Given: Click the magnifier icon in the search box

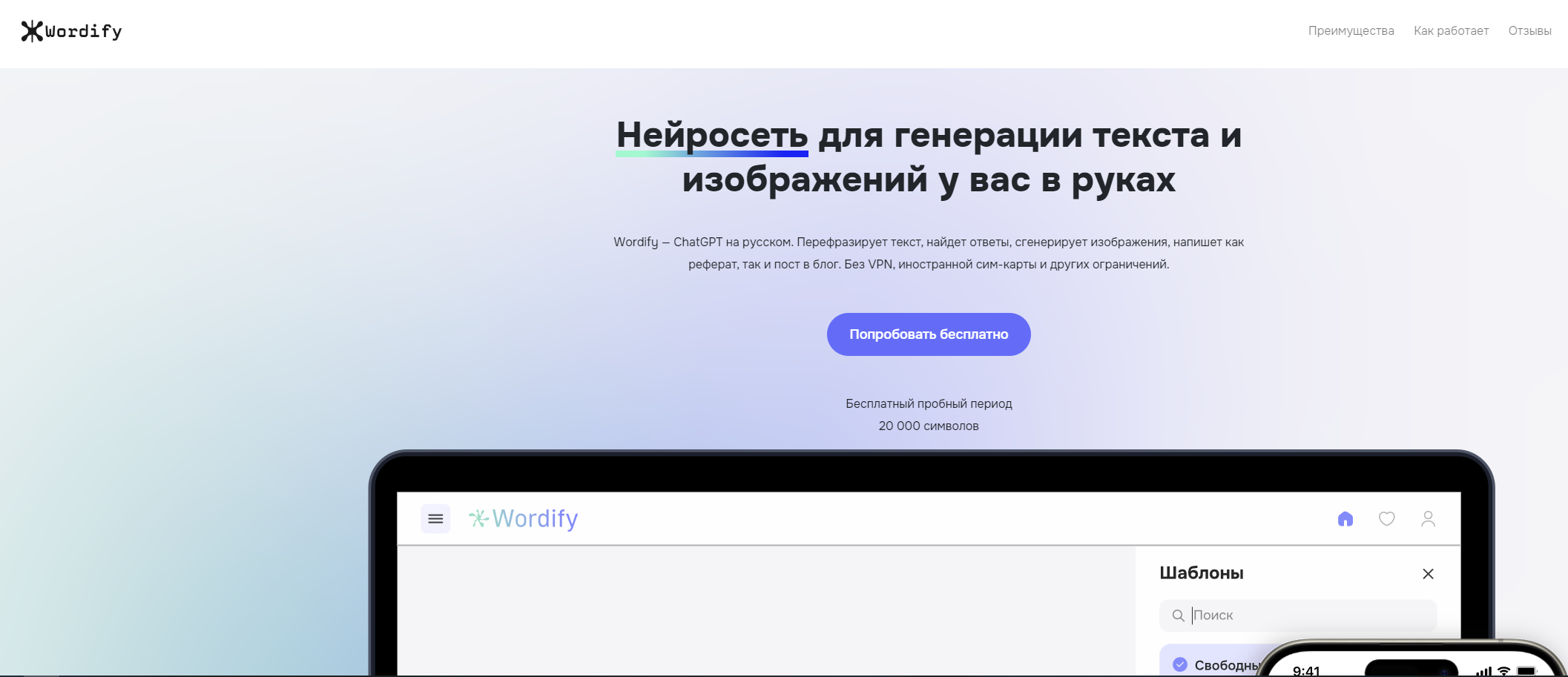Looking at the screenshot, I should (x=1178, y=615).
